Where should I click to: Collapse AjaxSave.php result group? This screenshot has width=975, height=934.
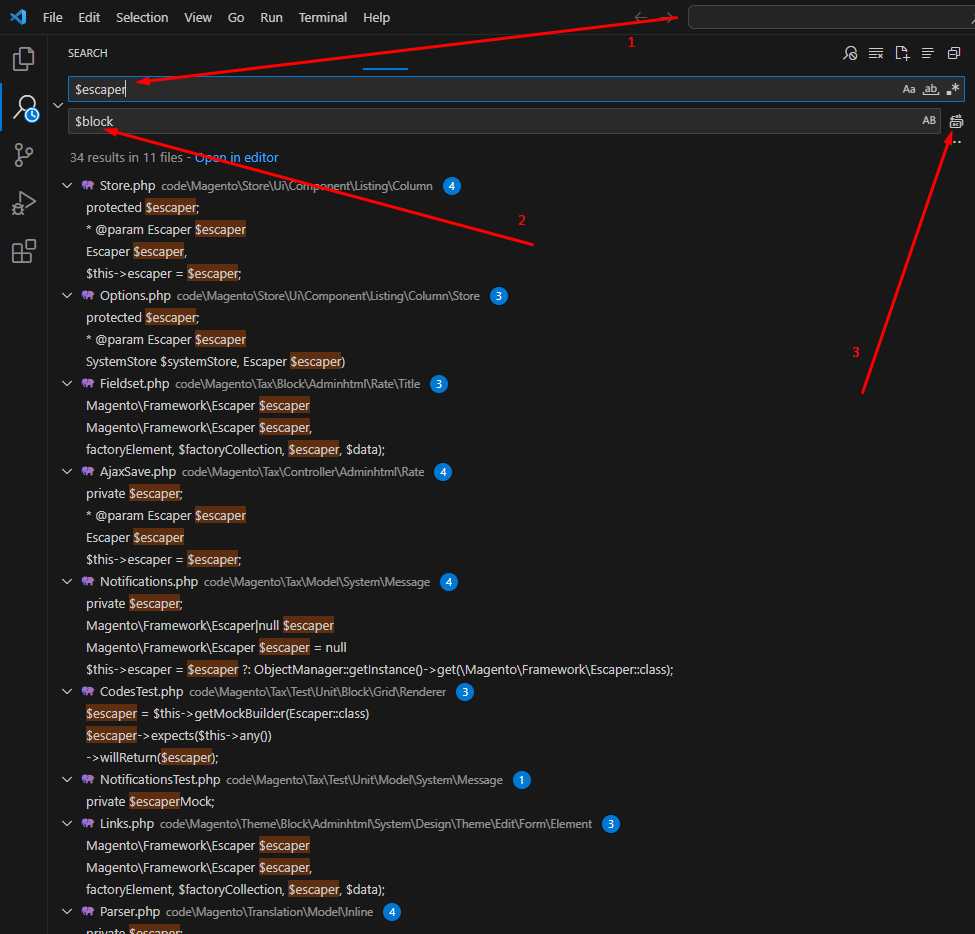pos(67,471)
